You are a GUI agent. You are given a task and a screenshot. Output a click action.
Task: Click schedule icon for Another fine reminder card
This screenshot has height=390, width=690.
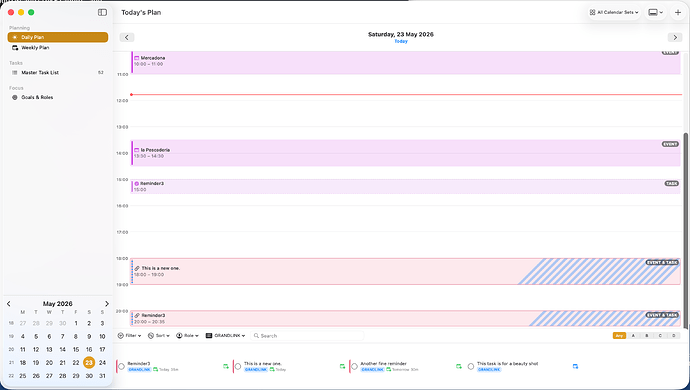[459, 366]
